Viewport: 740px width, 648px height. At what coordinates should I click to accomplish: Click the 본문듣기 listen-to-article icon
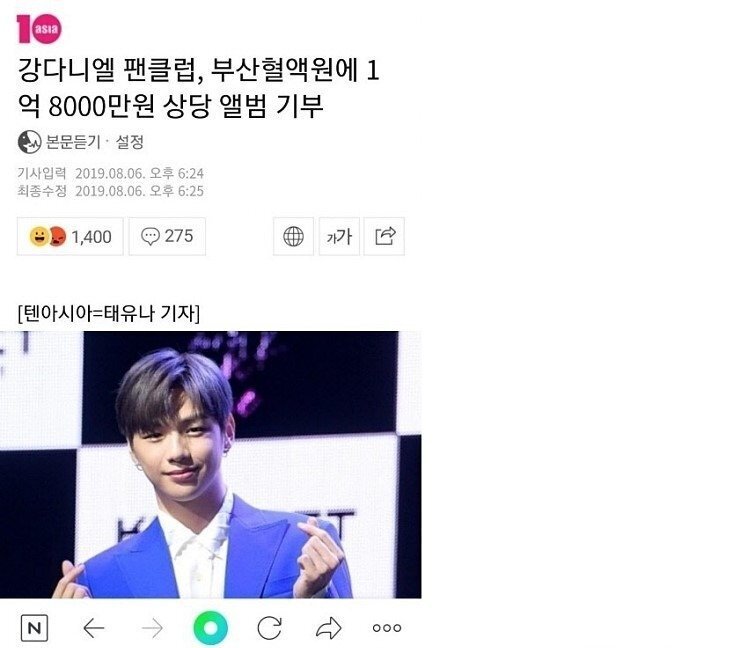pos(29,142)
